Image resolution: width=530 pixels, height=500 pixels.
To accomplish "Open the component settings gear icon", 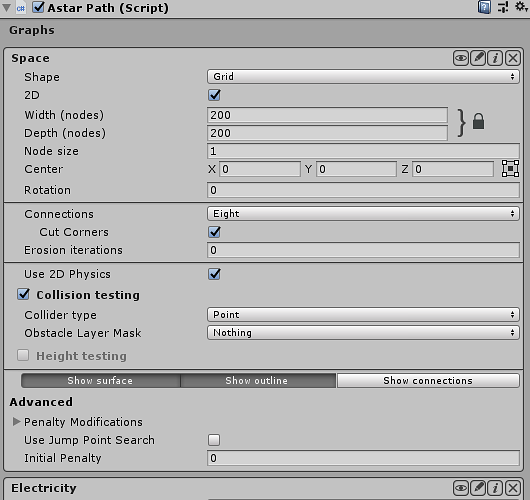I will pos(521,7).
